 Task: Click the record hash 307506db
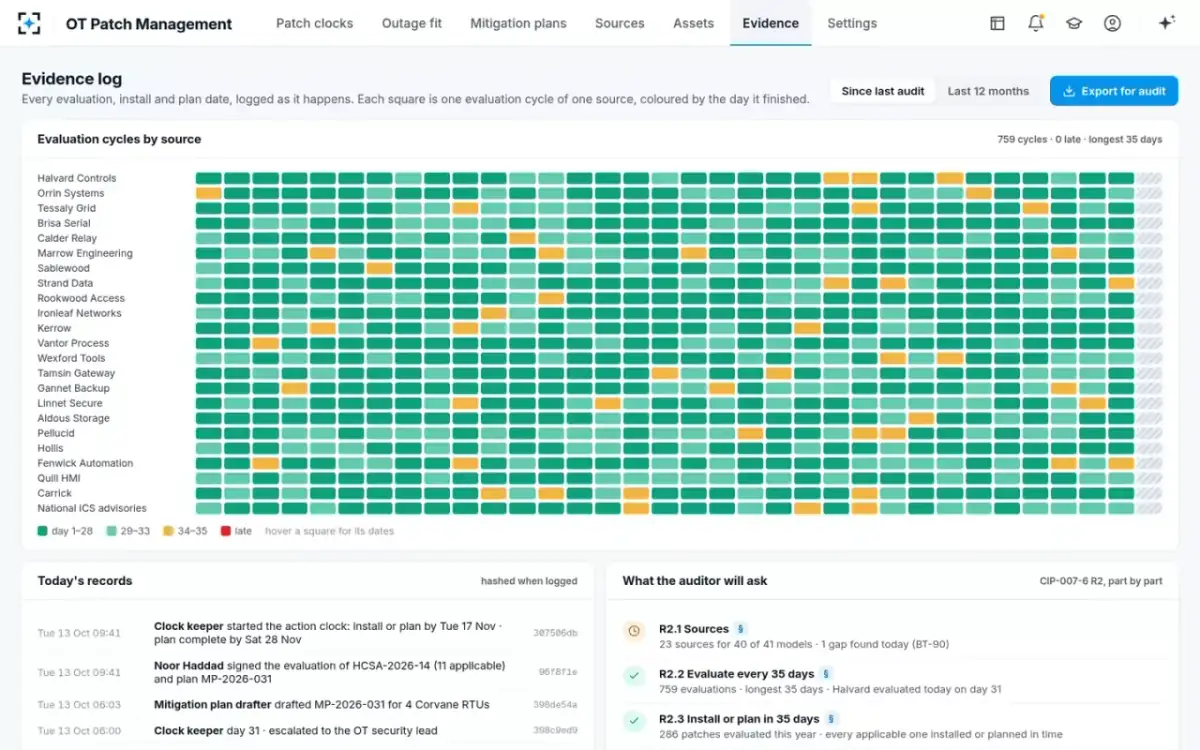555,633
